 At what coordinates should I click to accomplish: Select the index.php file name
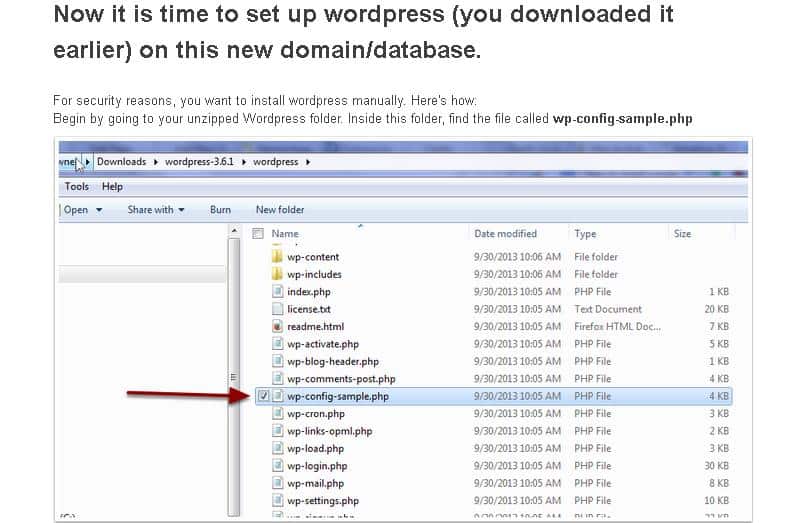tap(309, 292)
